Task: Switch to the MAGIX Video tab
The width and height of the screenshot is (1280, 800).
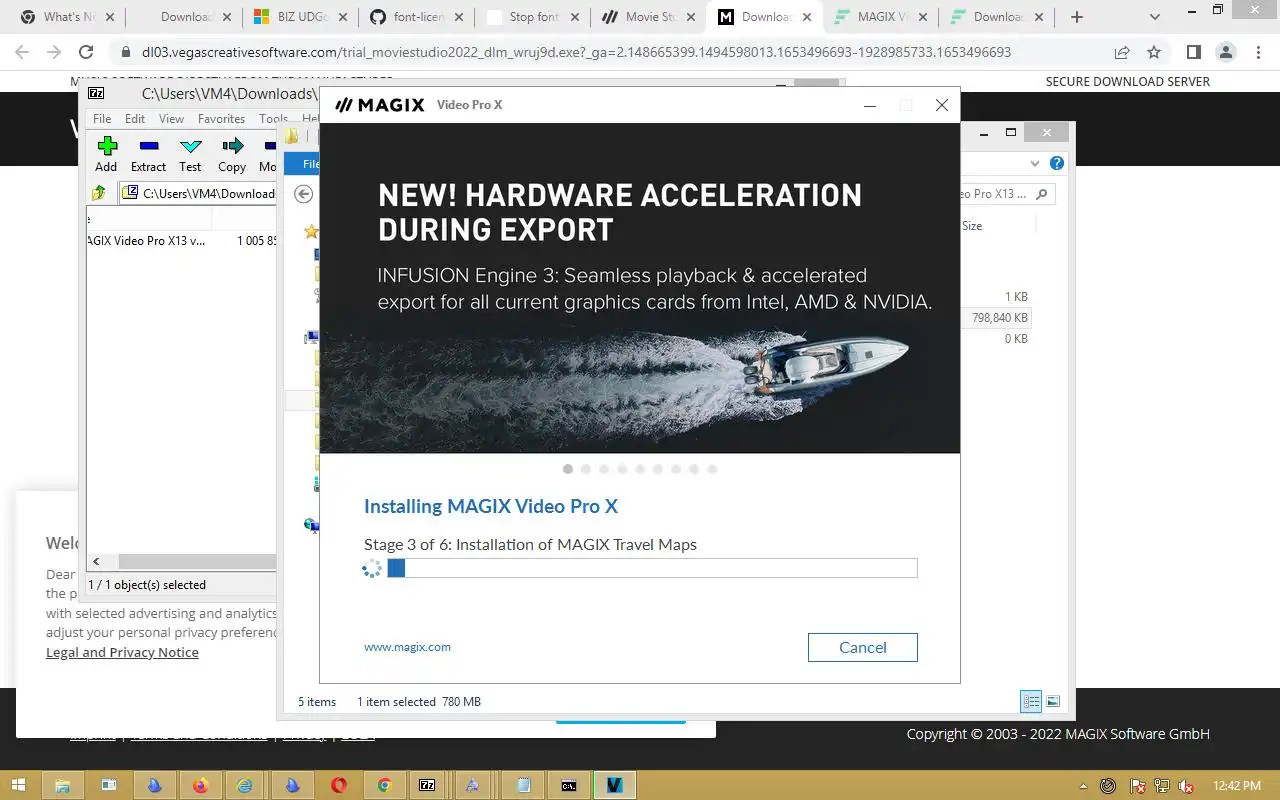Action: pos(880,17)
